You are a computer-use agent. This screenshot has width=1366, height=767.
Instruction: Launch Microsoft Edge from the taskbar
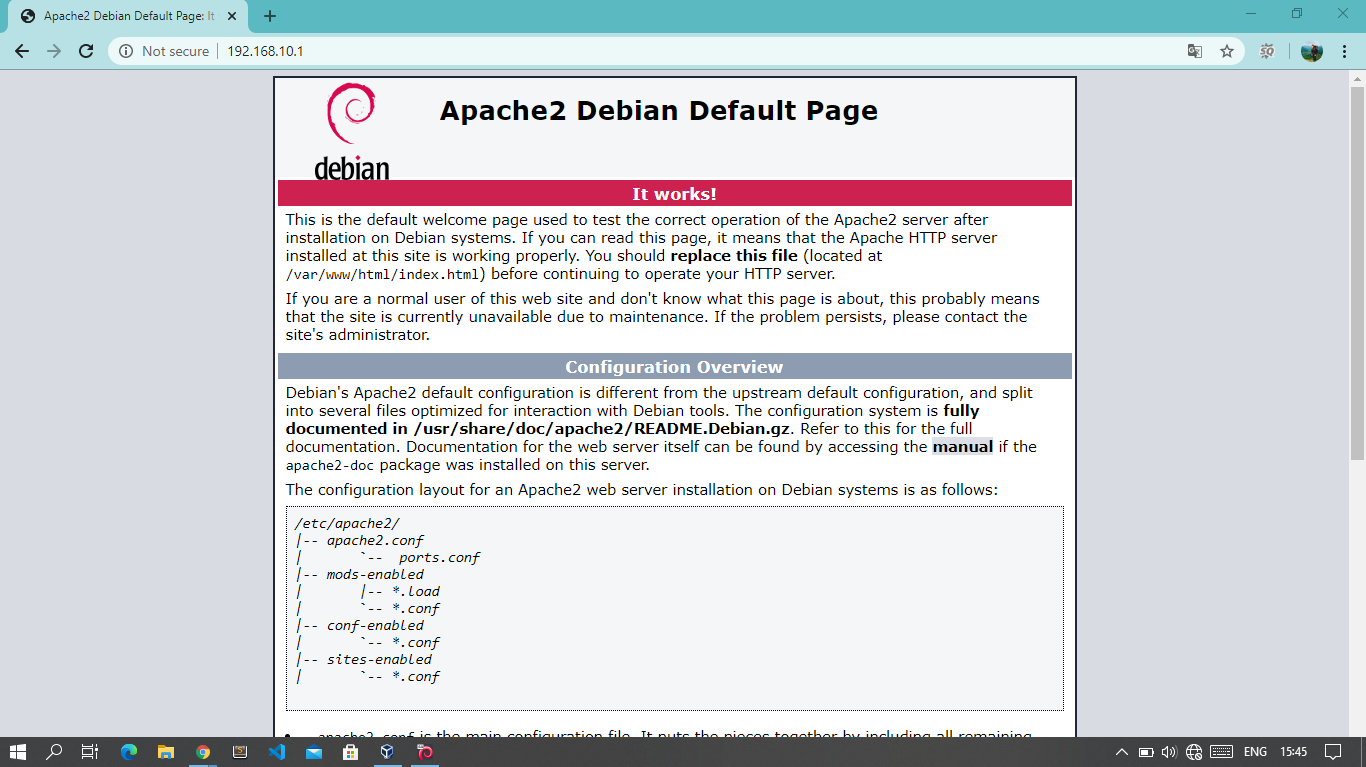pos(129,751)
